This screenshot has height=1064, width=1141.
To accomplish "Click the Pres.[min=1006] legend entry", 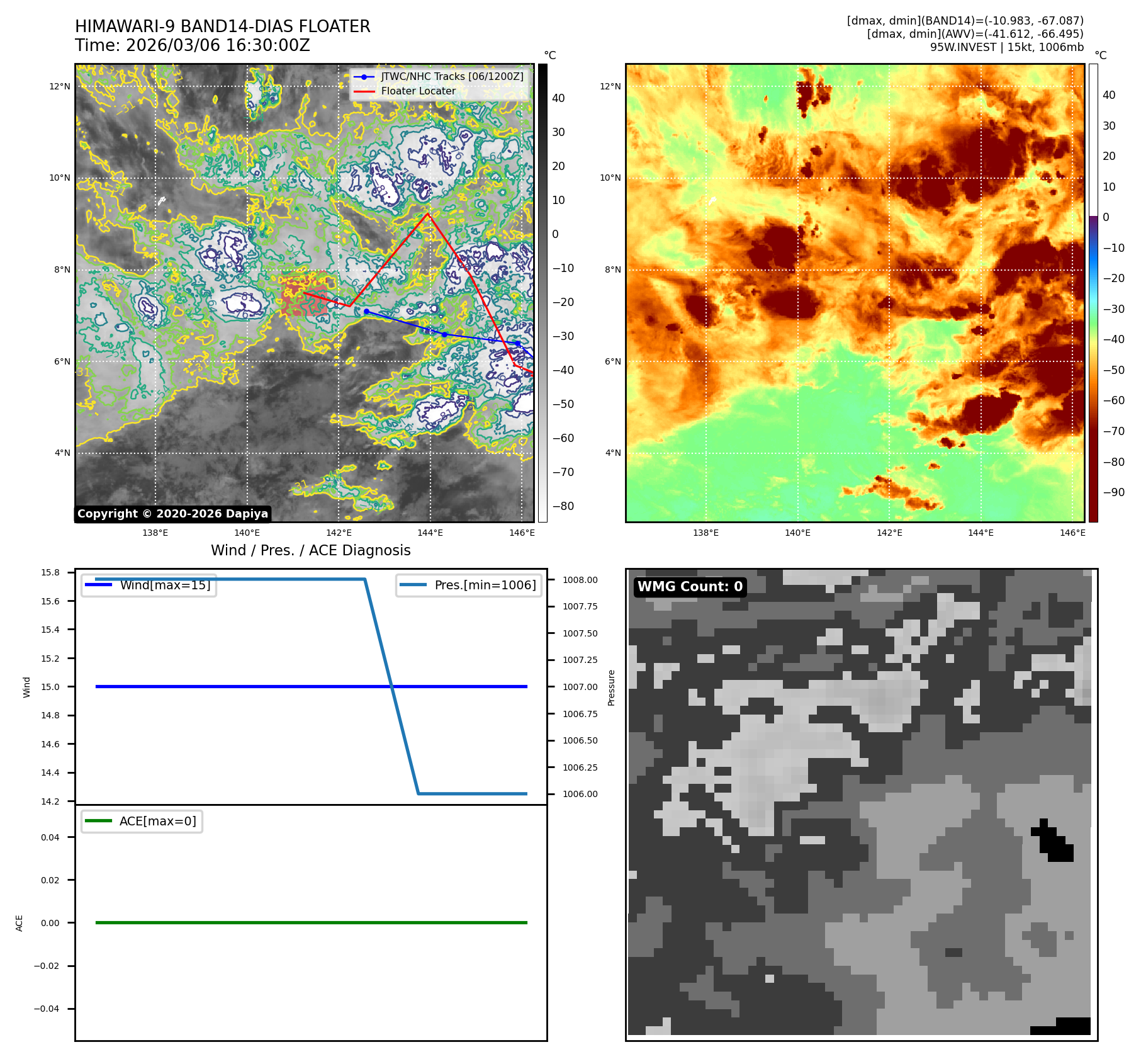I will (469, 585).
